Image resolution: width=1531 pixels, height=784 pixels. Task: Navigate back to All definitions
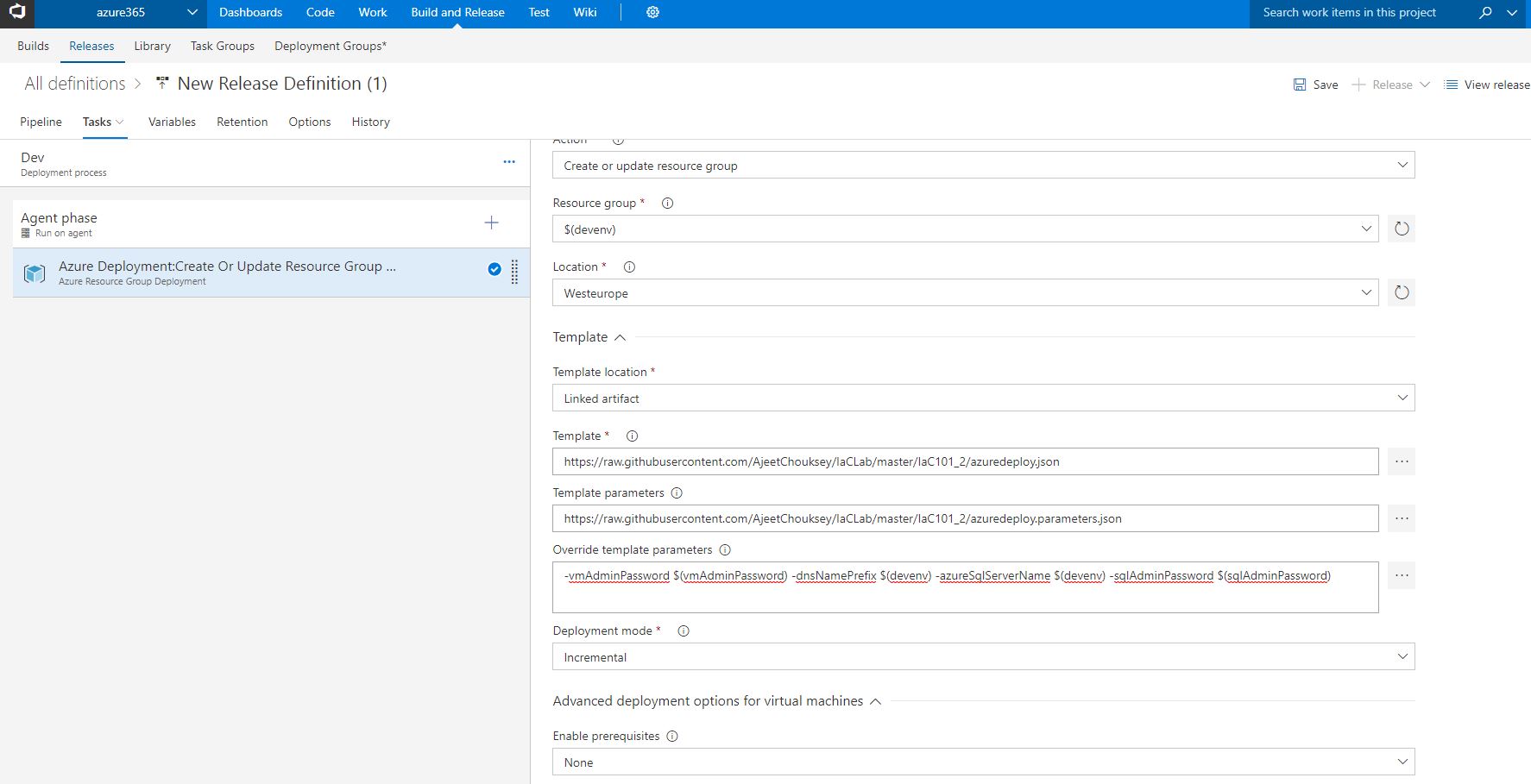(x=75, y=84)
